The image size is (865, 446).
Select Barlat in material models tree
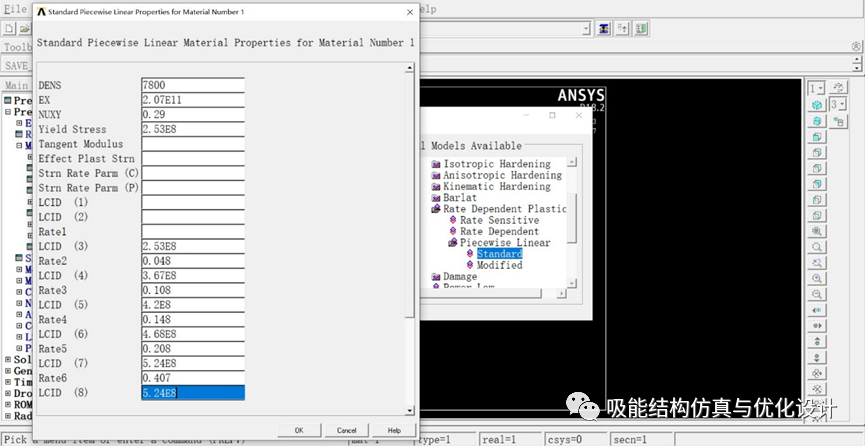pyautogui.click(x=460, y=198)
